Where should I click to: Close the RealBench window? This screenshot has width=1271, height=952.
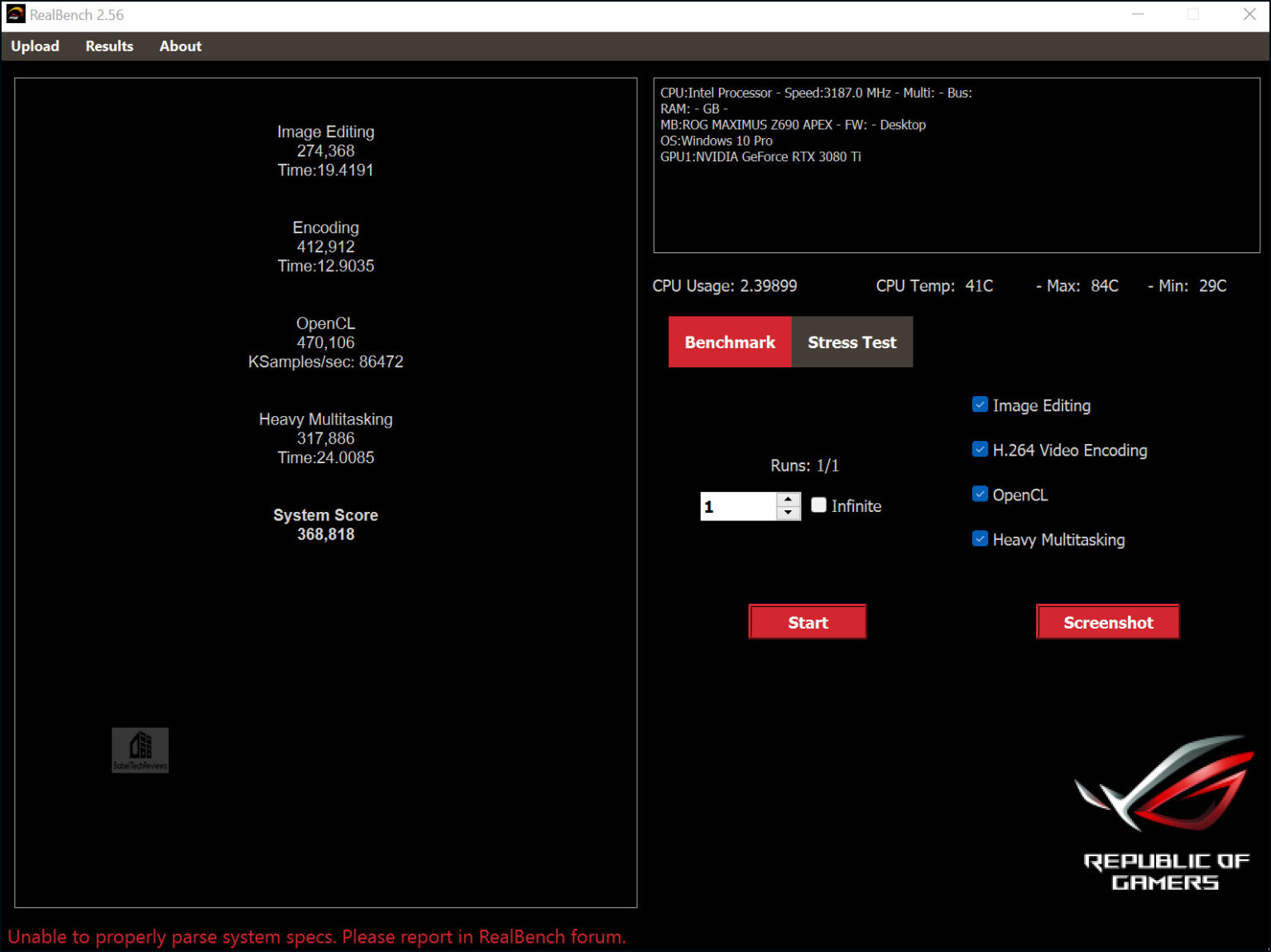point(1249,14)
